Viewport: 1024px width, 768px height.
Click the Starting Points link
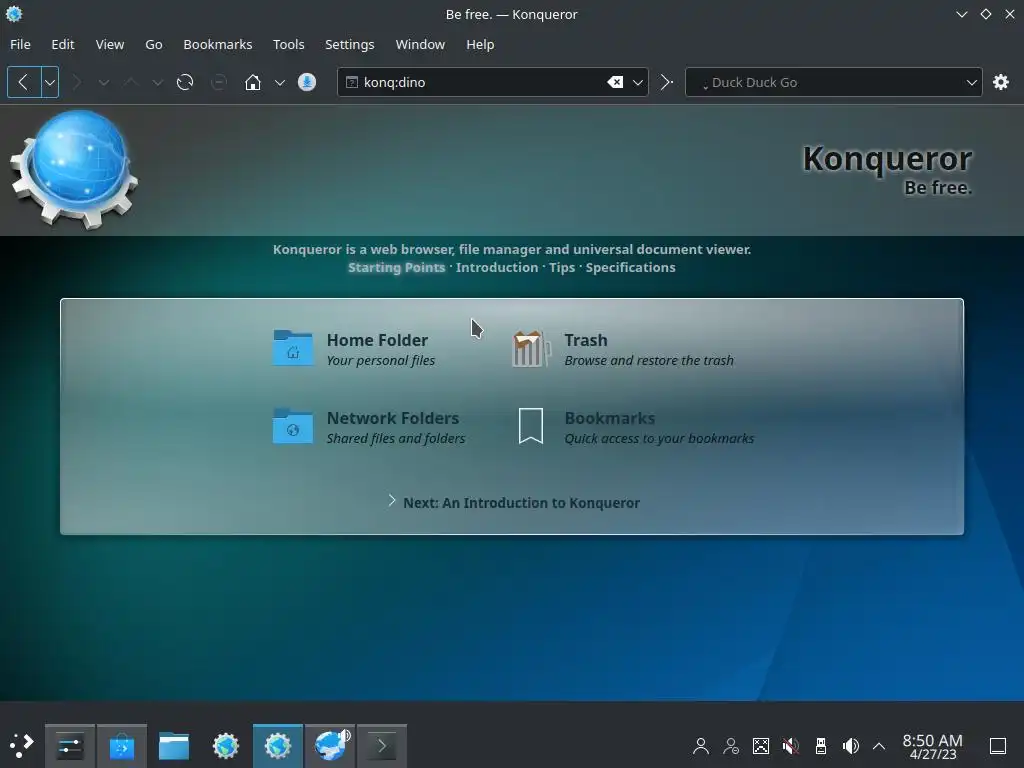(x=396, y=267)
